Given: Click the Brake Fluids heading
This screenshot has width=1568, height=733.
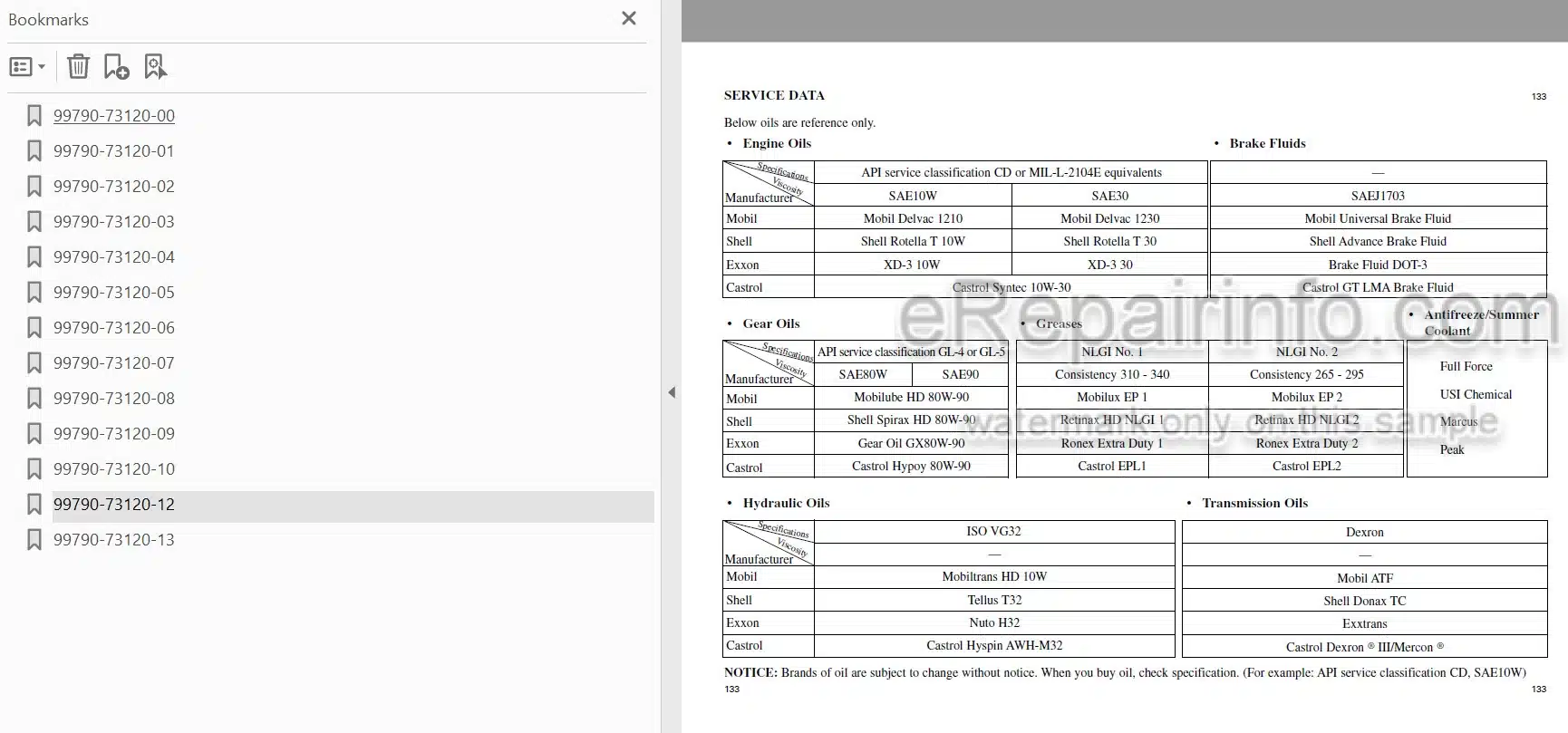Looking at the screenshot, I should (1267, 143).
